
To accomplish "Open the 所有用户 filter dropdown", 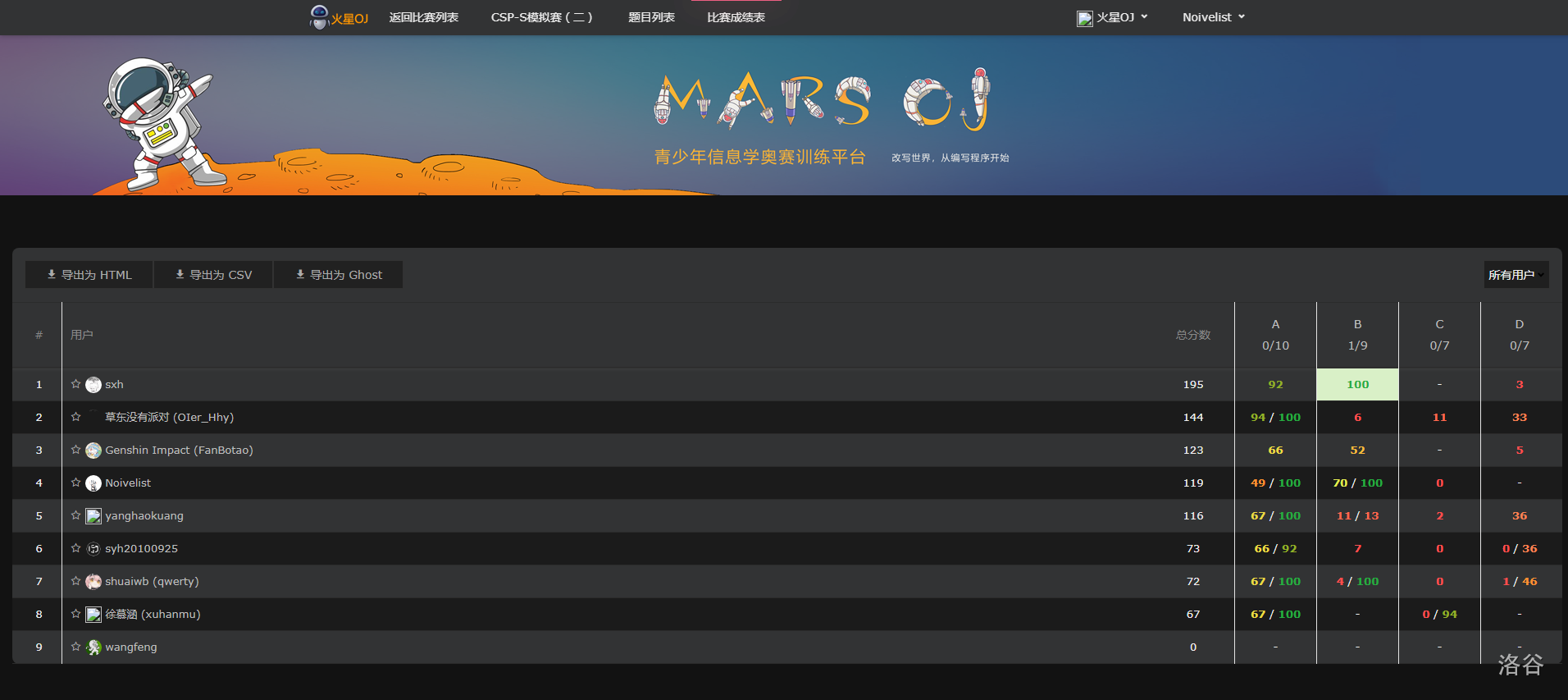I will click(x=1516, y=275).
